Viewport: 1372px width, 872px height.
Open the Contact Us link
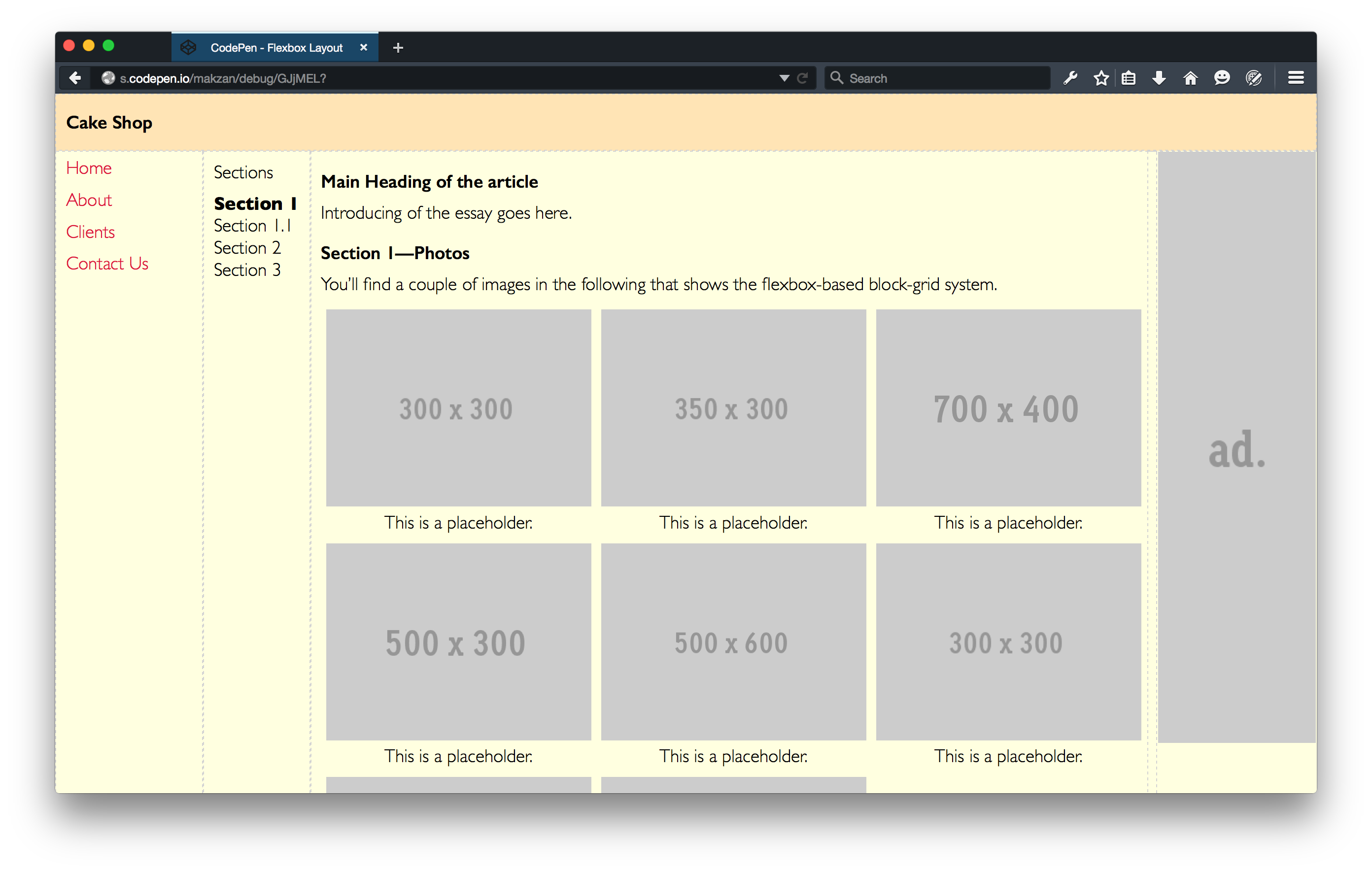107,264
